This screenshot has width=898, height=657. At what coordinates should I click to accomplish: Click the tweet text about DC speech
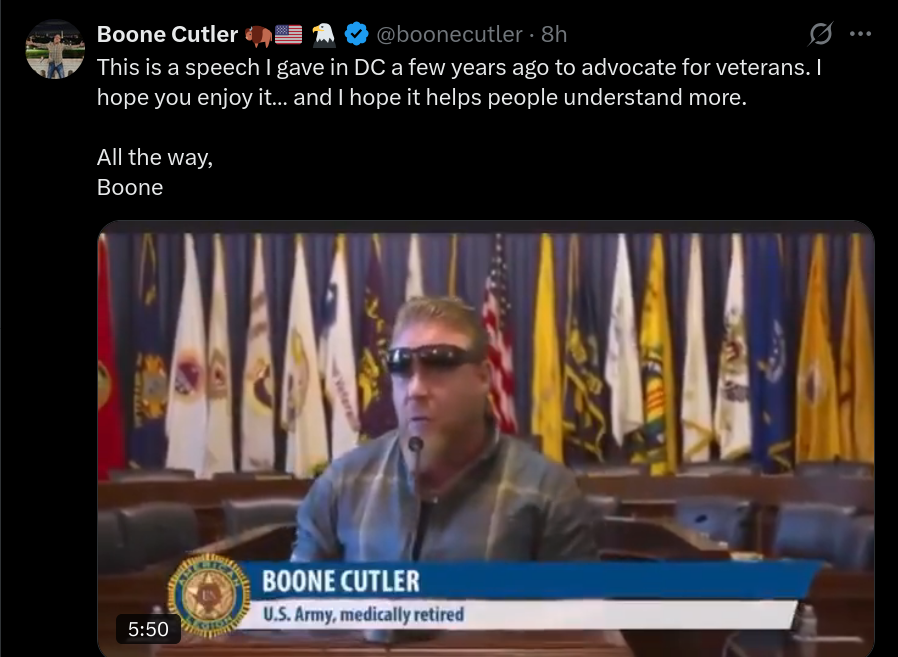pos(459,82)
